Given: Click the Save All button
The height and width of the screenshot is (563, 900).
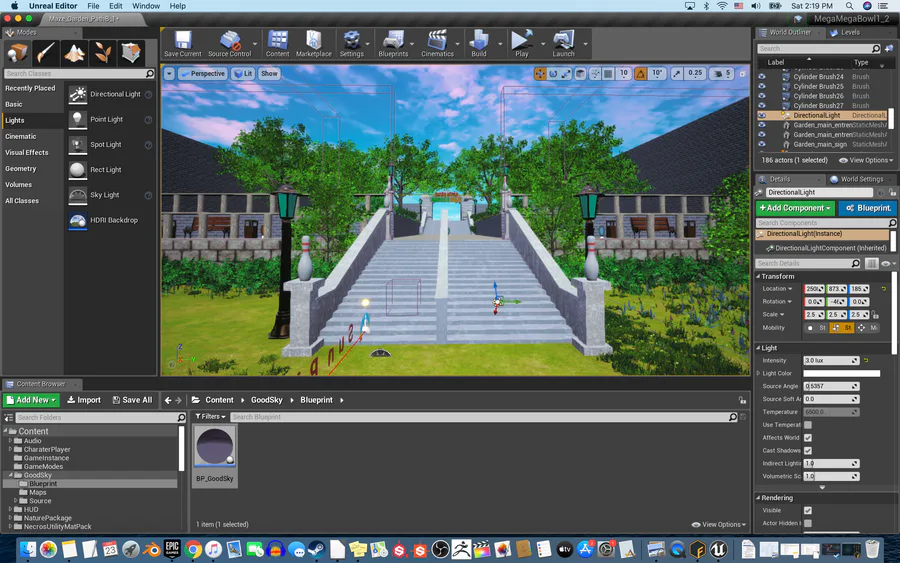Looking at the screenshot, I should coord(133,400).
